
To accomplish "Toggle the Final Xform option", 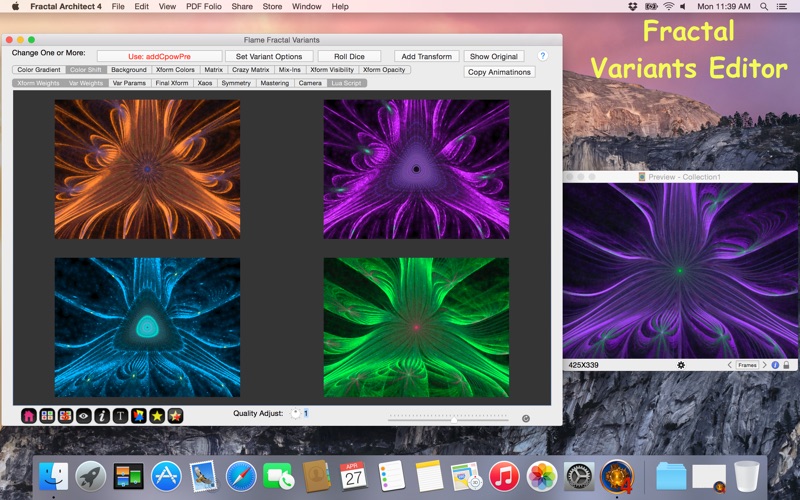I will (172, 83).
